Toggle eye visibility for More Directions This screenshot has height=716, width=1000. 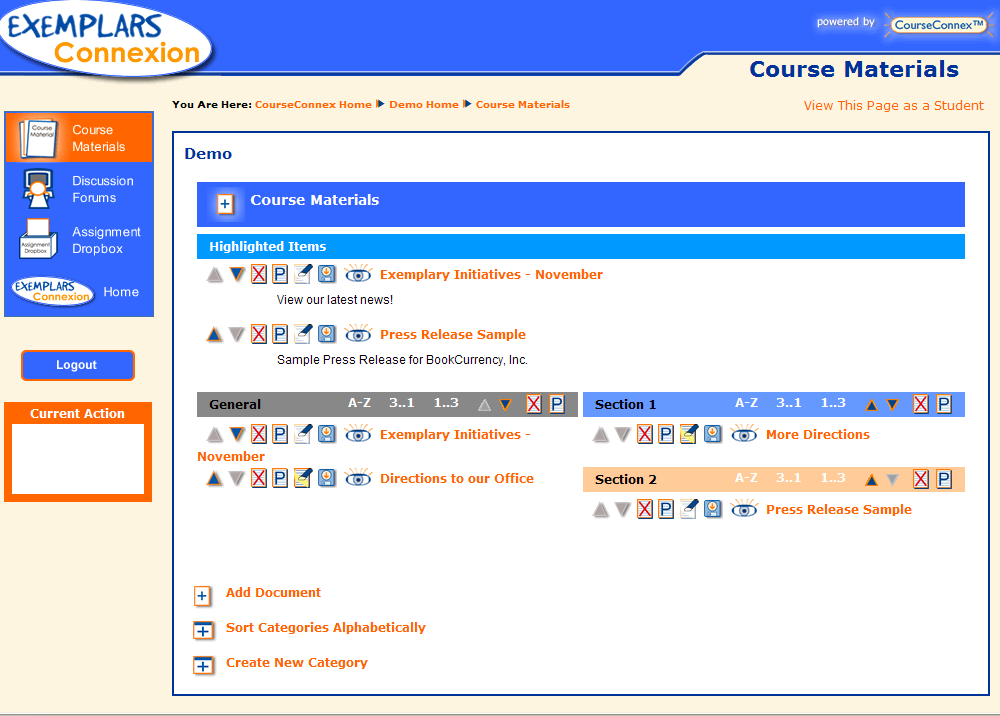[743, 435]
